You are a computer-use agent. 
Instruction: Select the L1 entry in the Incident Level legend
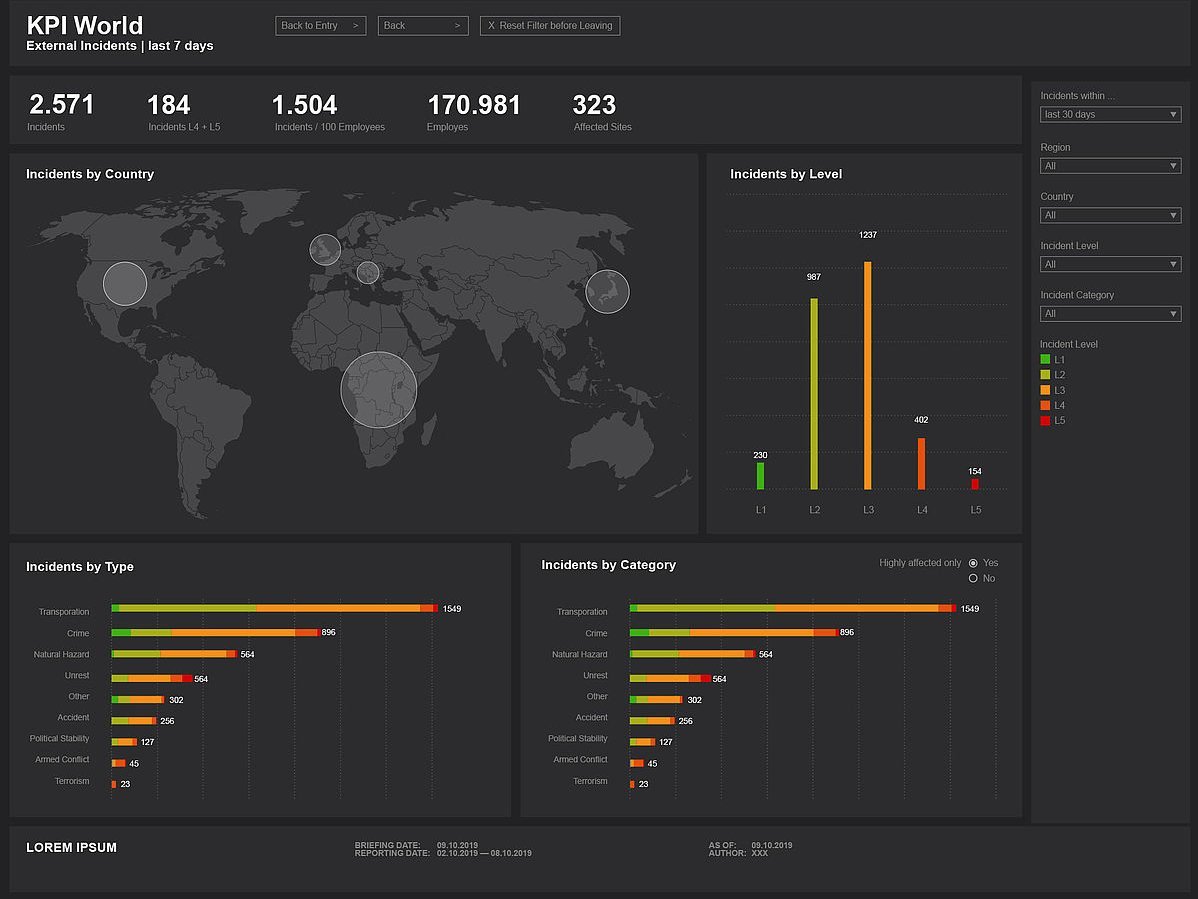coord(1055,359)
